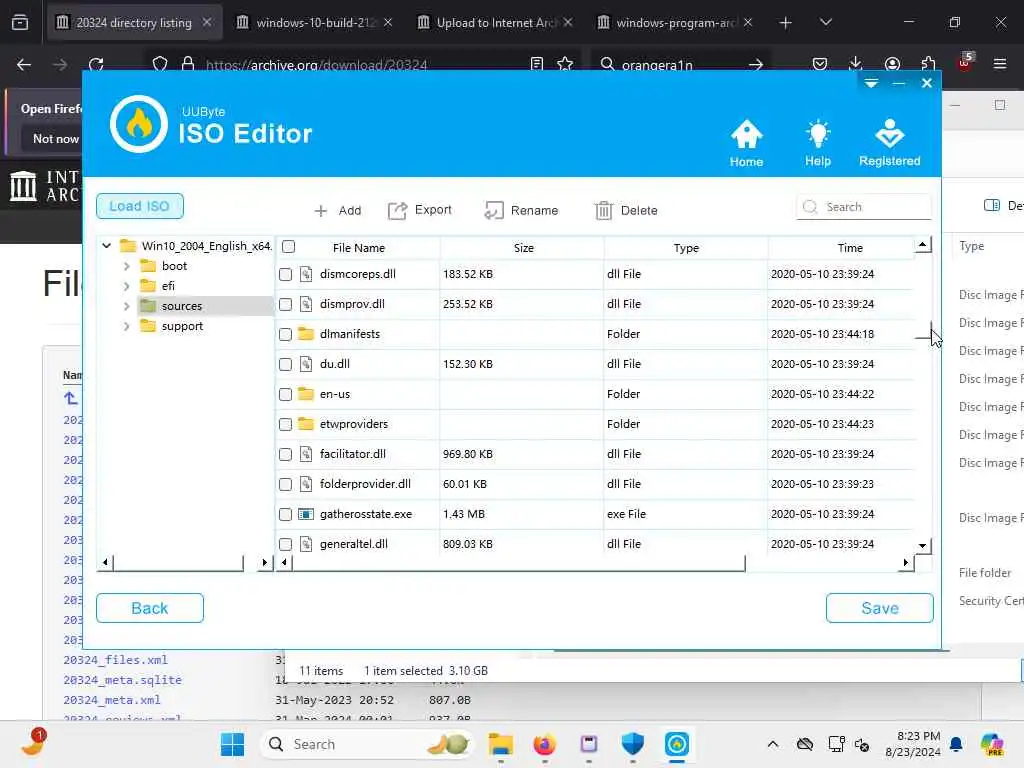Click the Back button in ISO Editor
This screenshot has width=1024, height=768.
coord(150,608)
